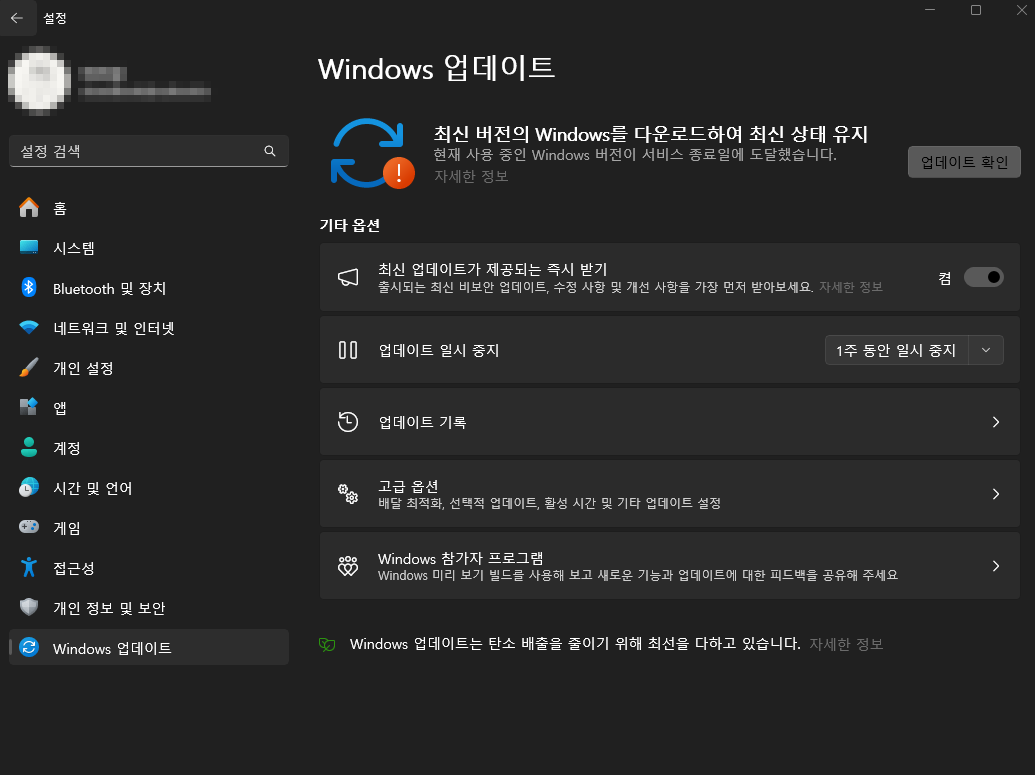Viewport: 1035px width, 775px height.
Task: Click the Accounts (계정) person icon
Action: pos(29,448)
